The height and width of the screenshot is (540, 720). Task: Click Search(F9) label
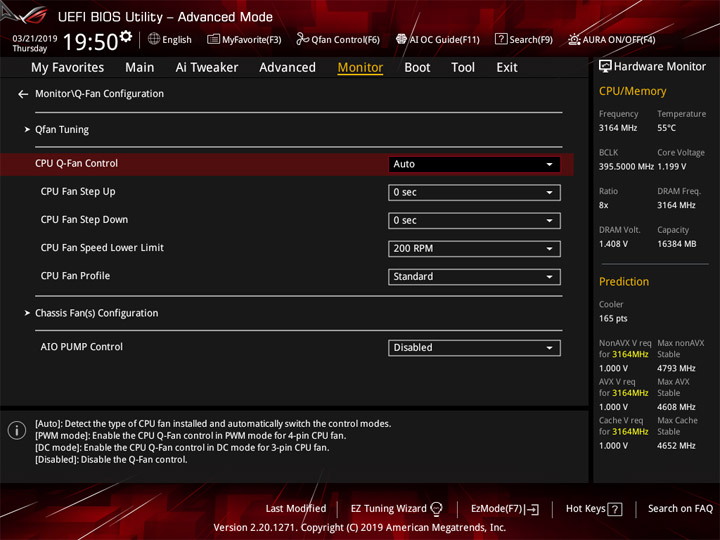point(531,39)
